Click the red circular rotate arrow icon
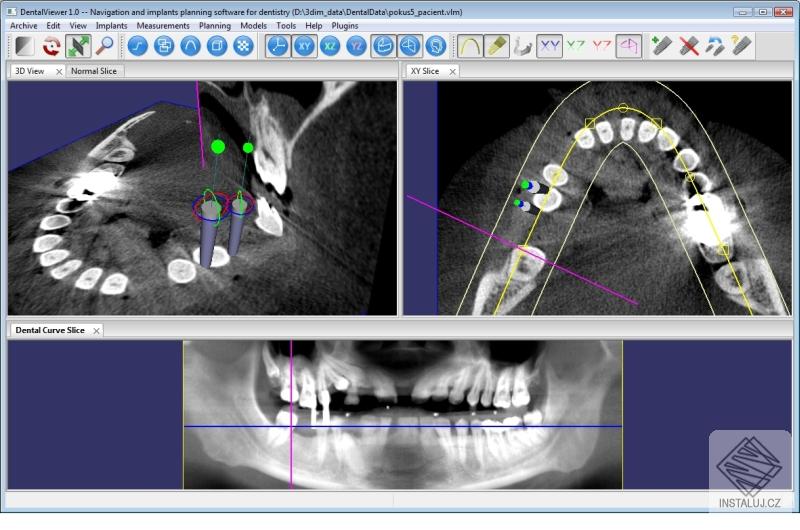This screenshot has height=530, width=800. [x=52, y=46]
